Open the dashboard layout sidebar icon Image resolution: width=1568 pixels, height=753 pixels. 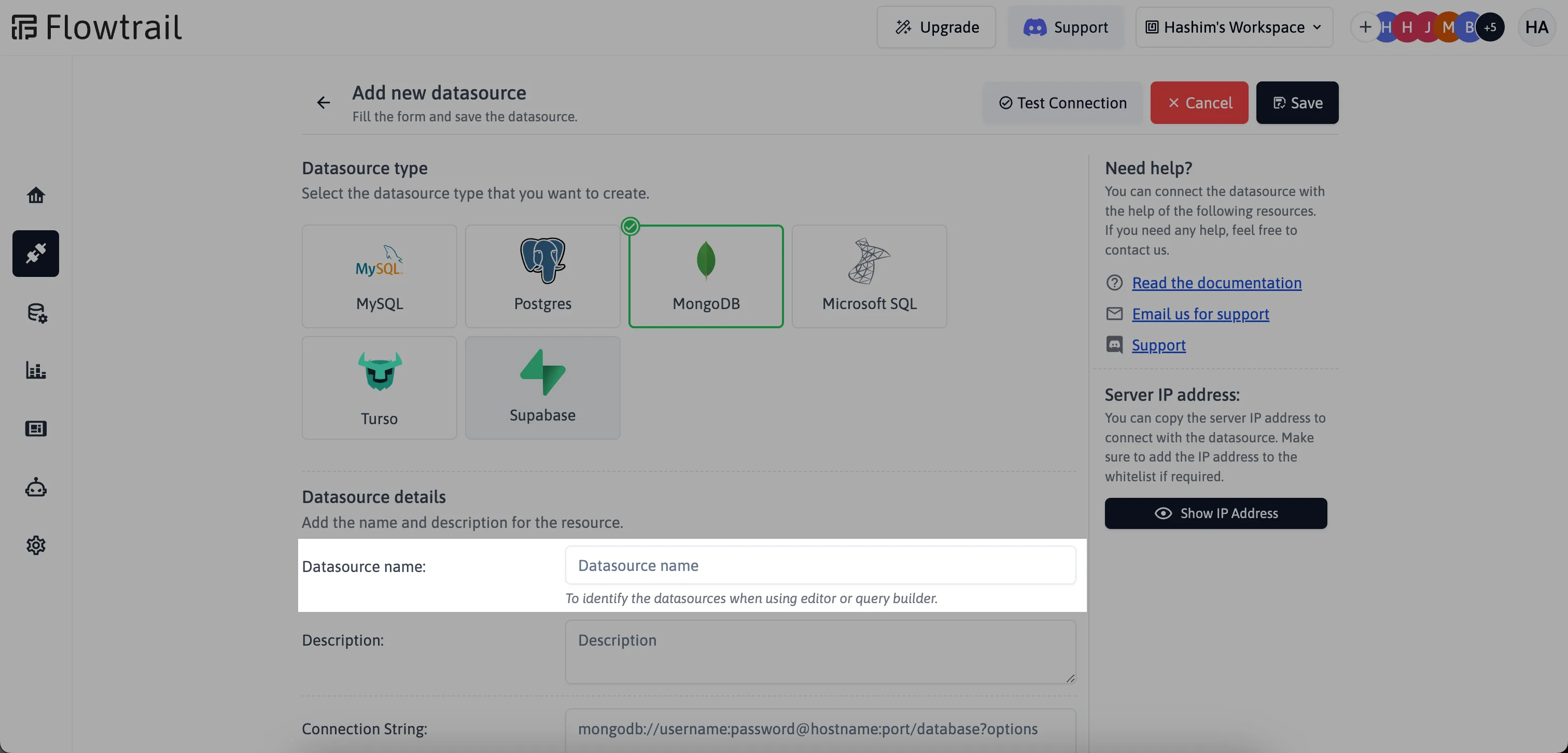(x=36, y=428)
